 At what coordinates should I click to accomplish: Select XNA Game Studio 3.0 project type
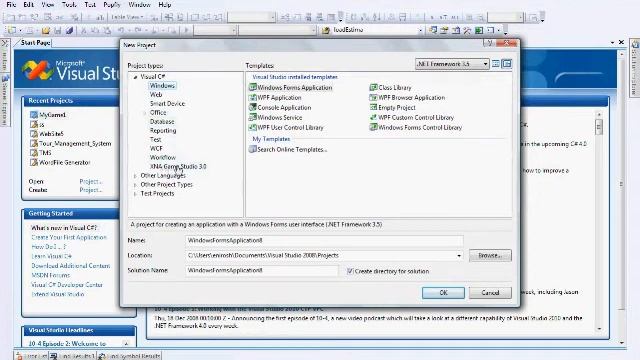178,167
